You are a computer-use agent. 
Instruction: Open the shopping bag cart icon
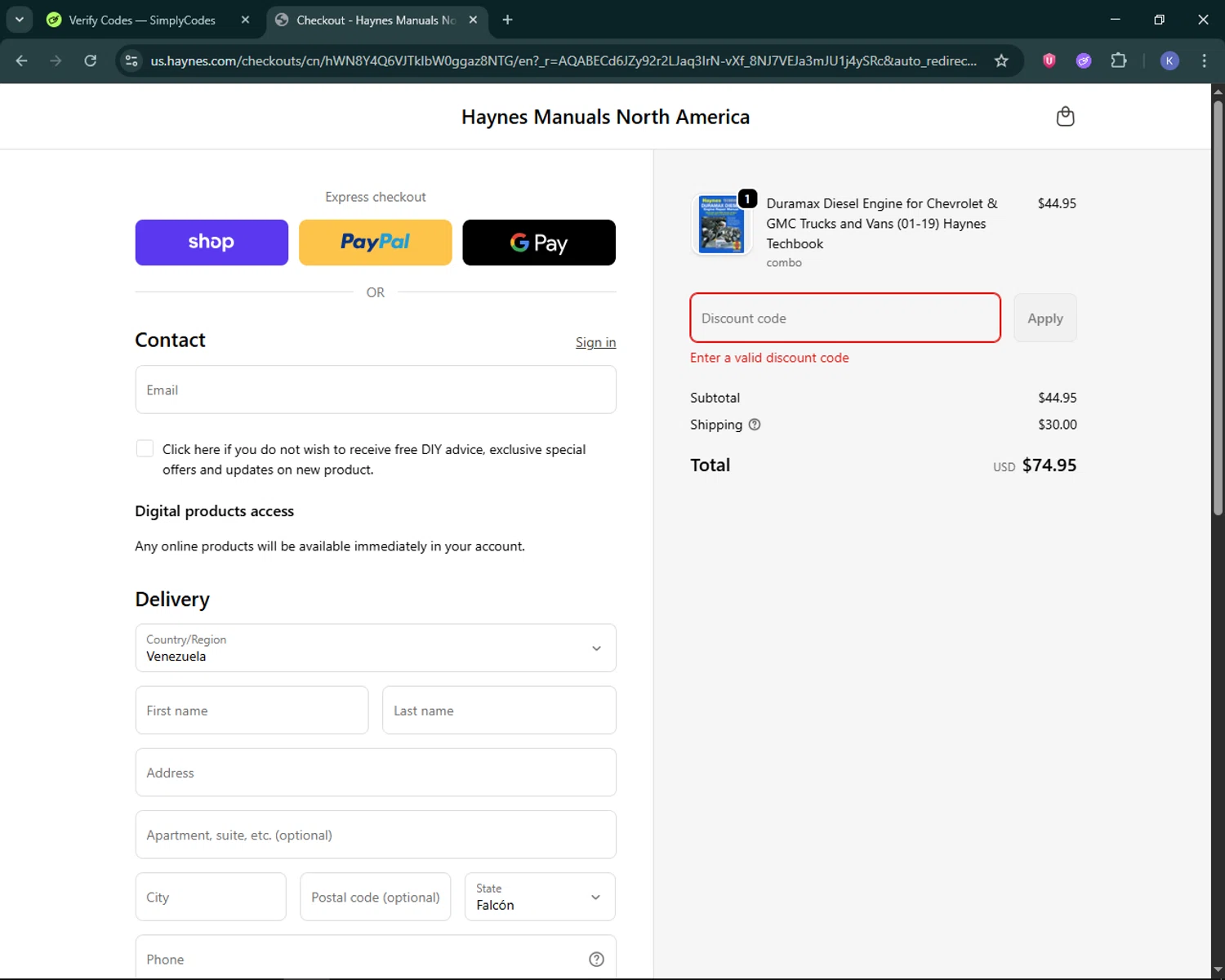(1065, 117)
